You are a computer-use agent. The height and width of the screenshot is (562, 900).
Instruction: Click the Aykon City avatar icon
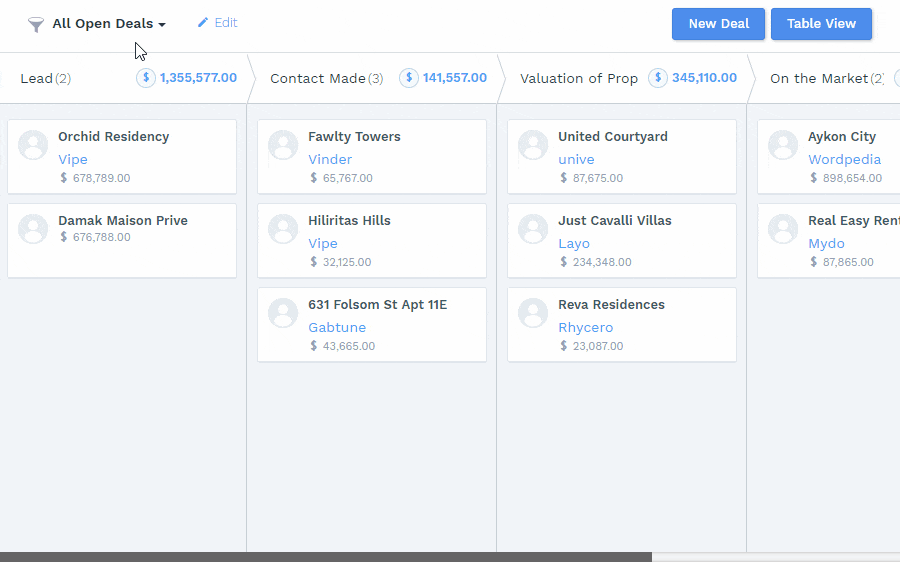783,145
